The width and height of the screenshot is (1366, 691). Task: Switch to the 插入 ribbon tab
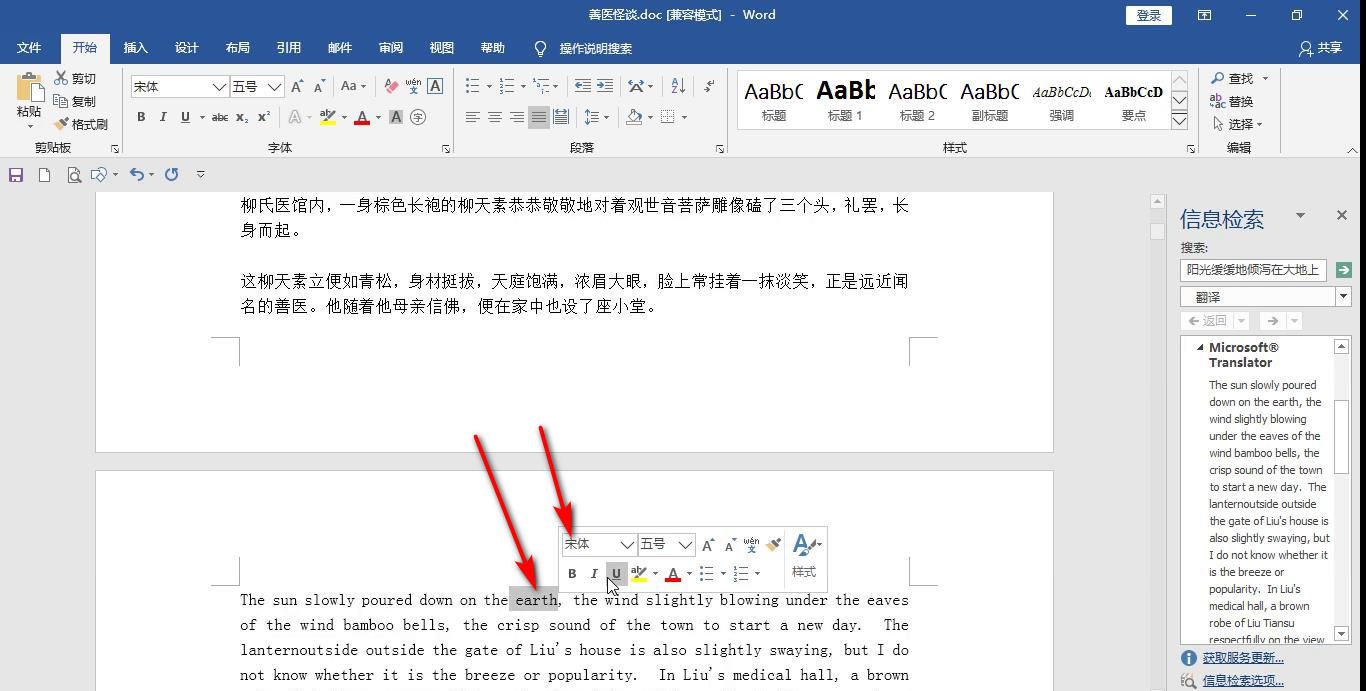135,47
